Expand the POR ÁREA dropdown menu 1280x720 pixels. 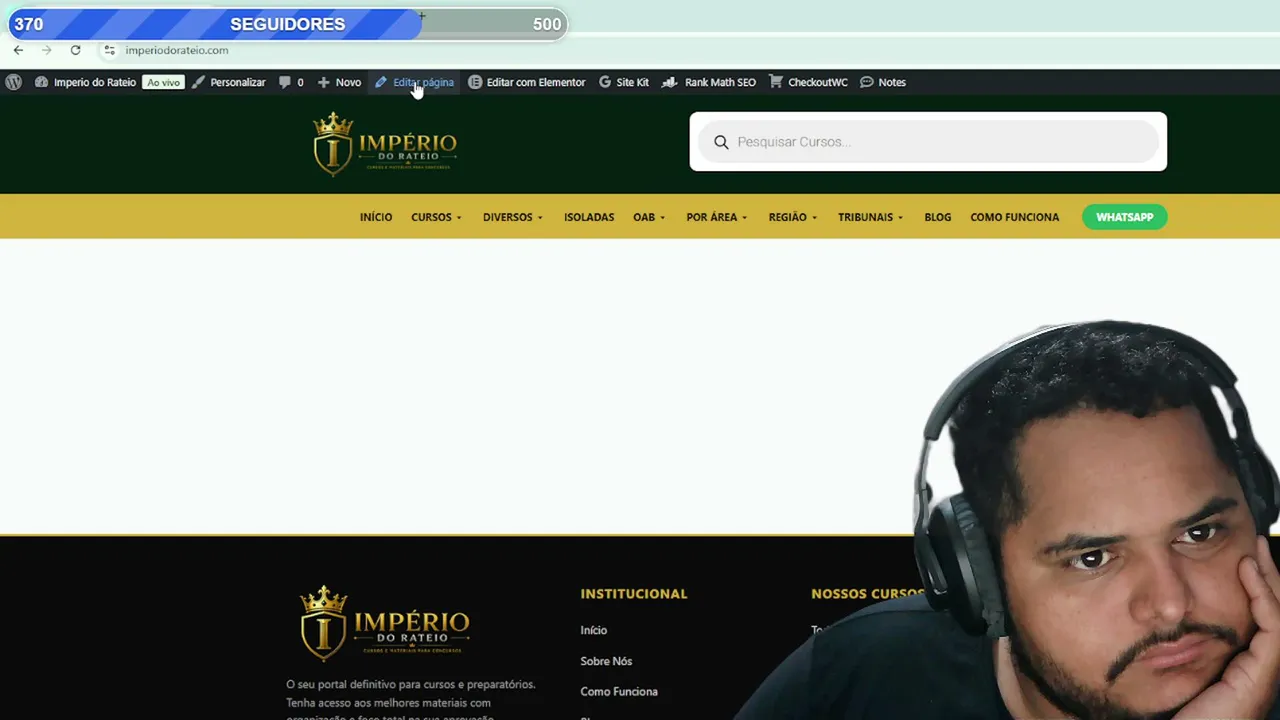(x=717, y=217)
